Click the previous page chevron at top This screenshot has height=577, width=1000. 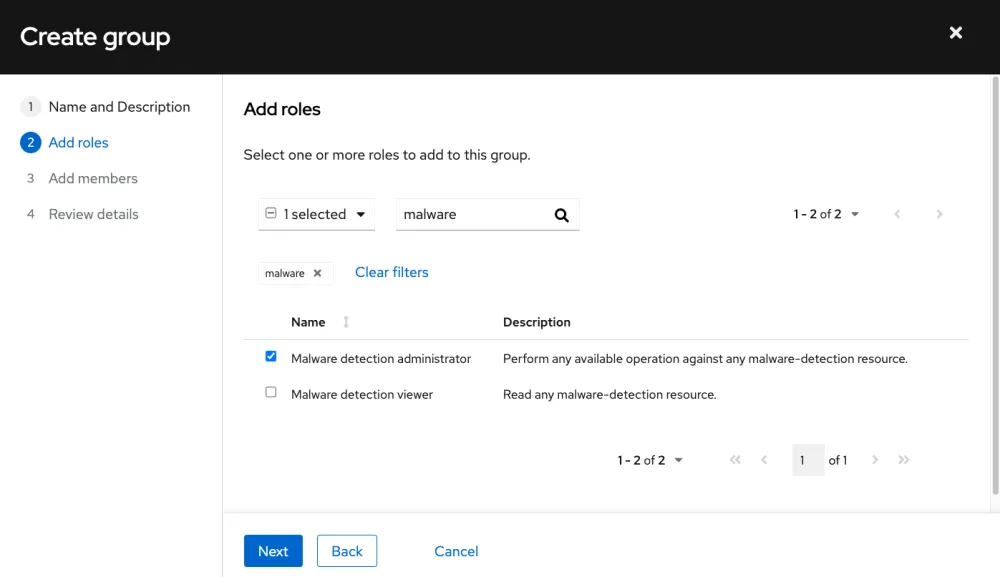click(897, 214)
